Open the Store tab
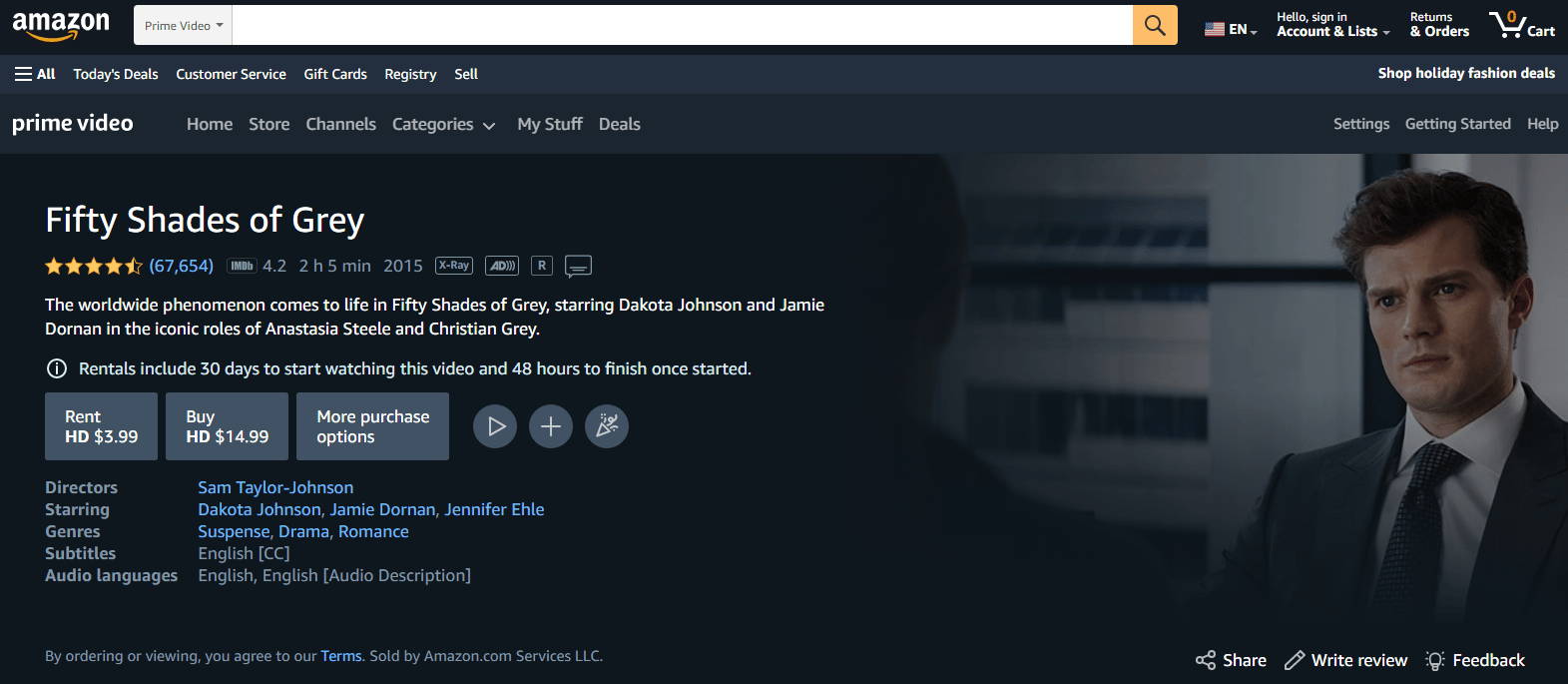This screenshot has width=1568, height=684. pos(269,124)
